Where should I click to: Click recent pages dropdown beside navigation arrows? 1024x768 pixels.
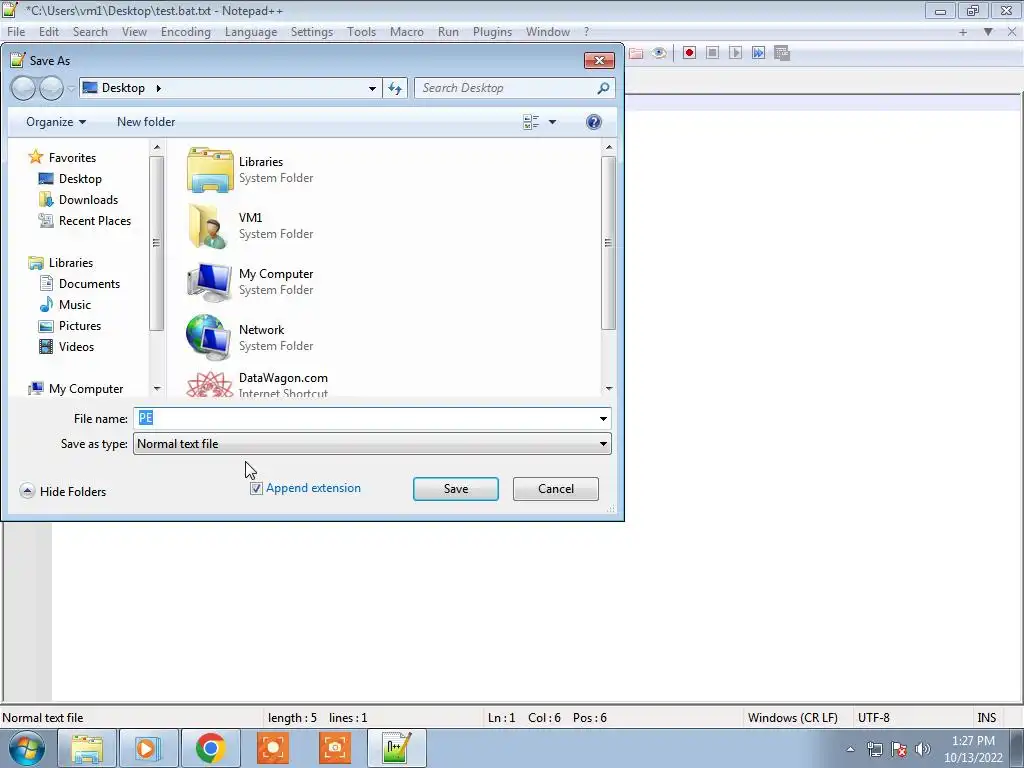[71, 89]
